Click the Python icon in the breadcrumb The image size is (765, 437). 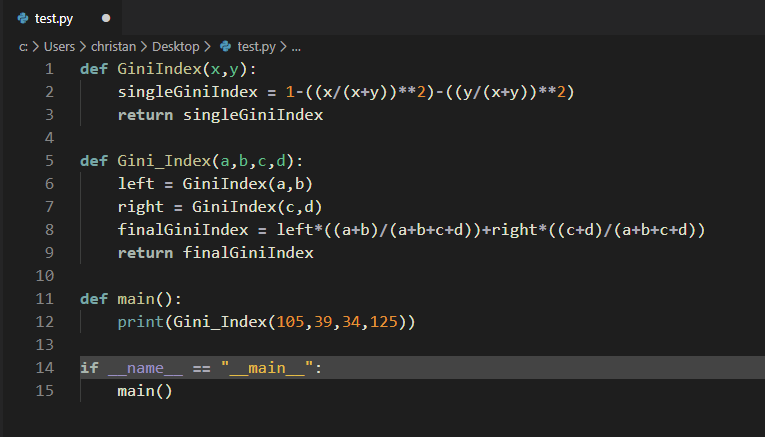[x=225, y=46]
